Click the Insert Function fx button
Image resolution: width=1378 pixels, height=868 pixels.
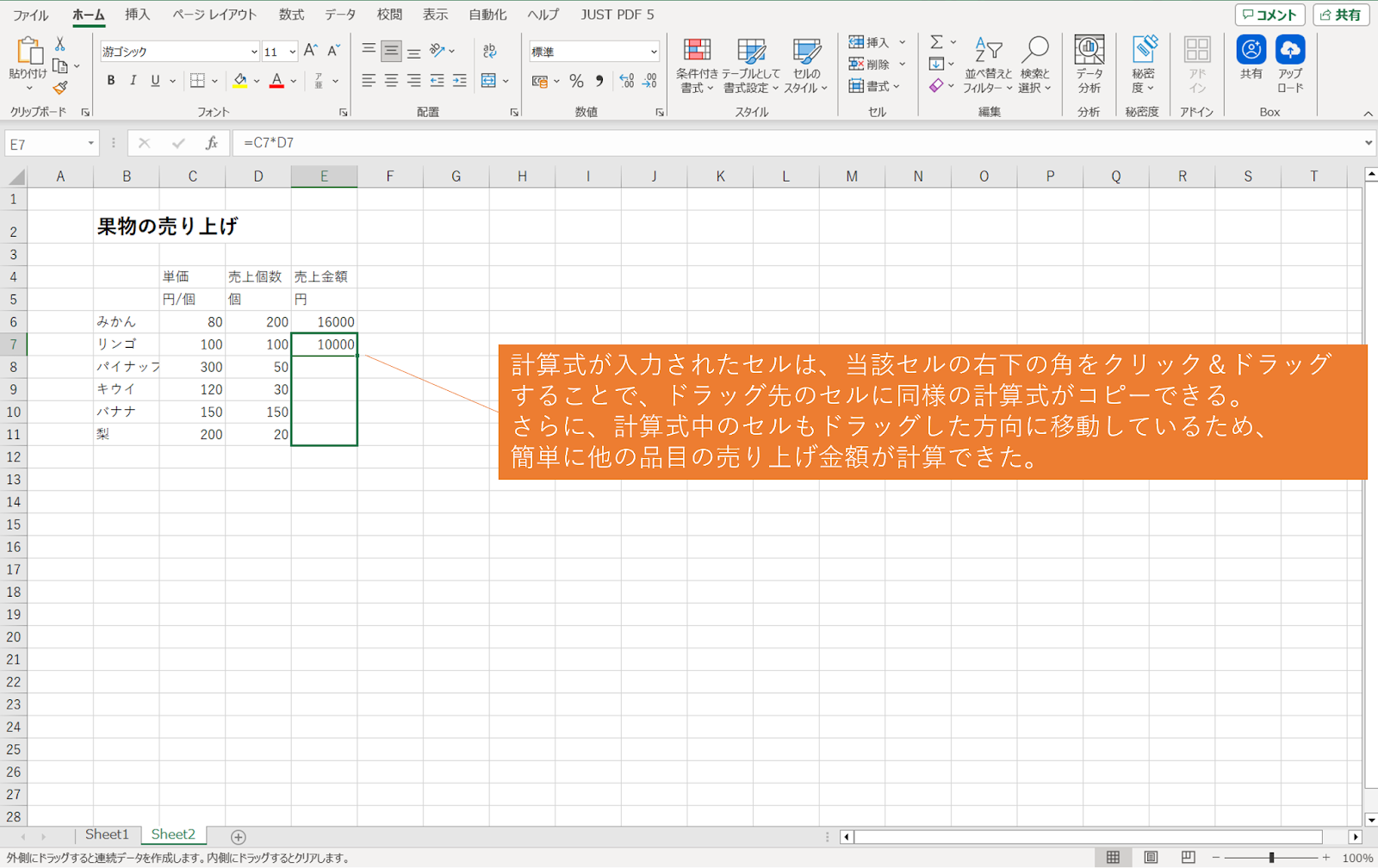[211, 143]
